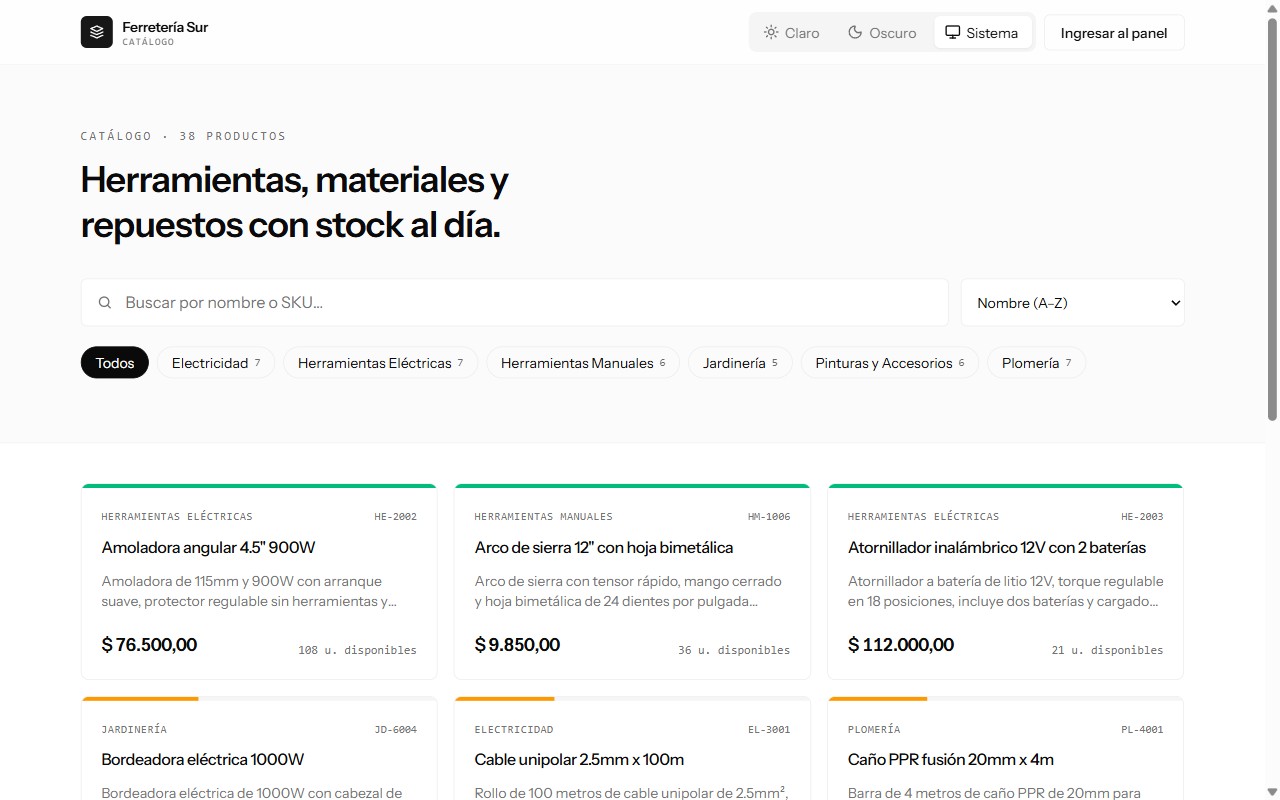This screenshot has width=1280, height=800.
Task: Filter by Electricidad category
Action: [x=216, y=362]
